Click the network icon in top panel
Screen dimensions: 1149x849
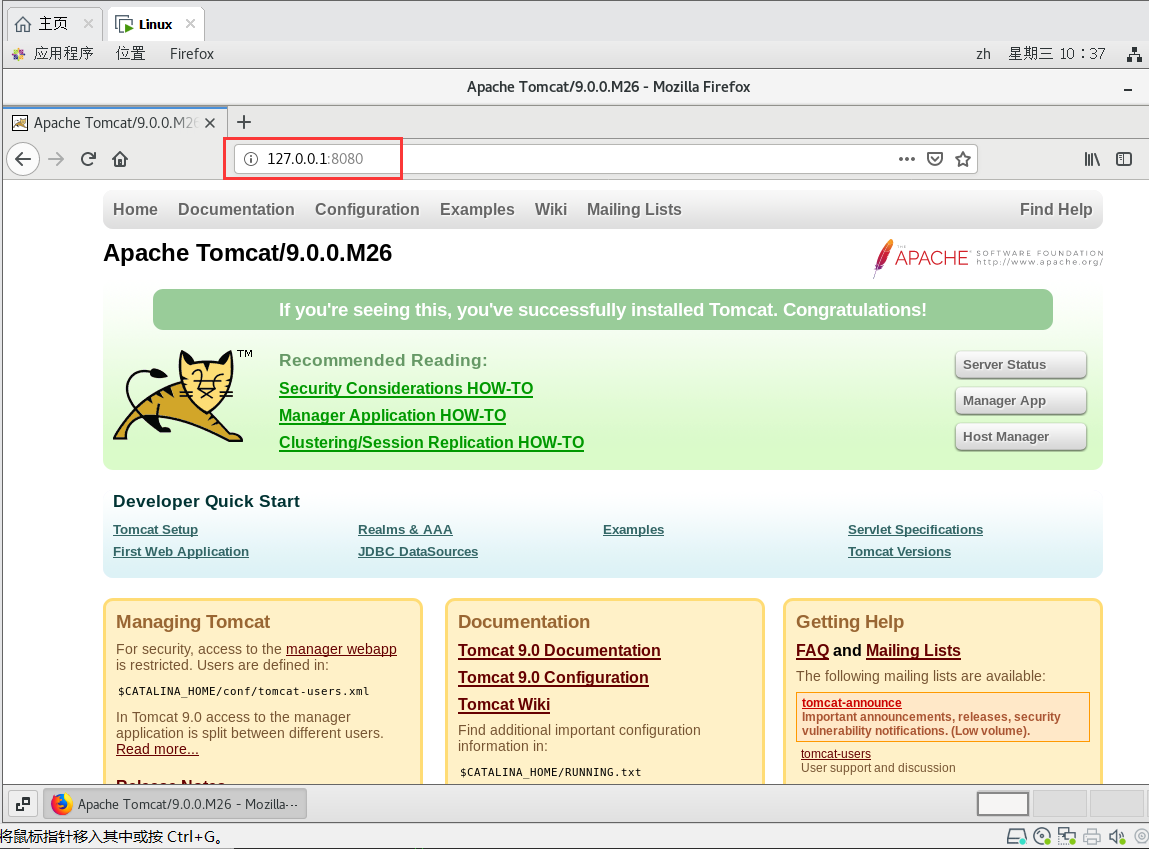click(x=1134, y=54)
